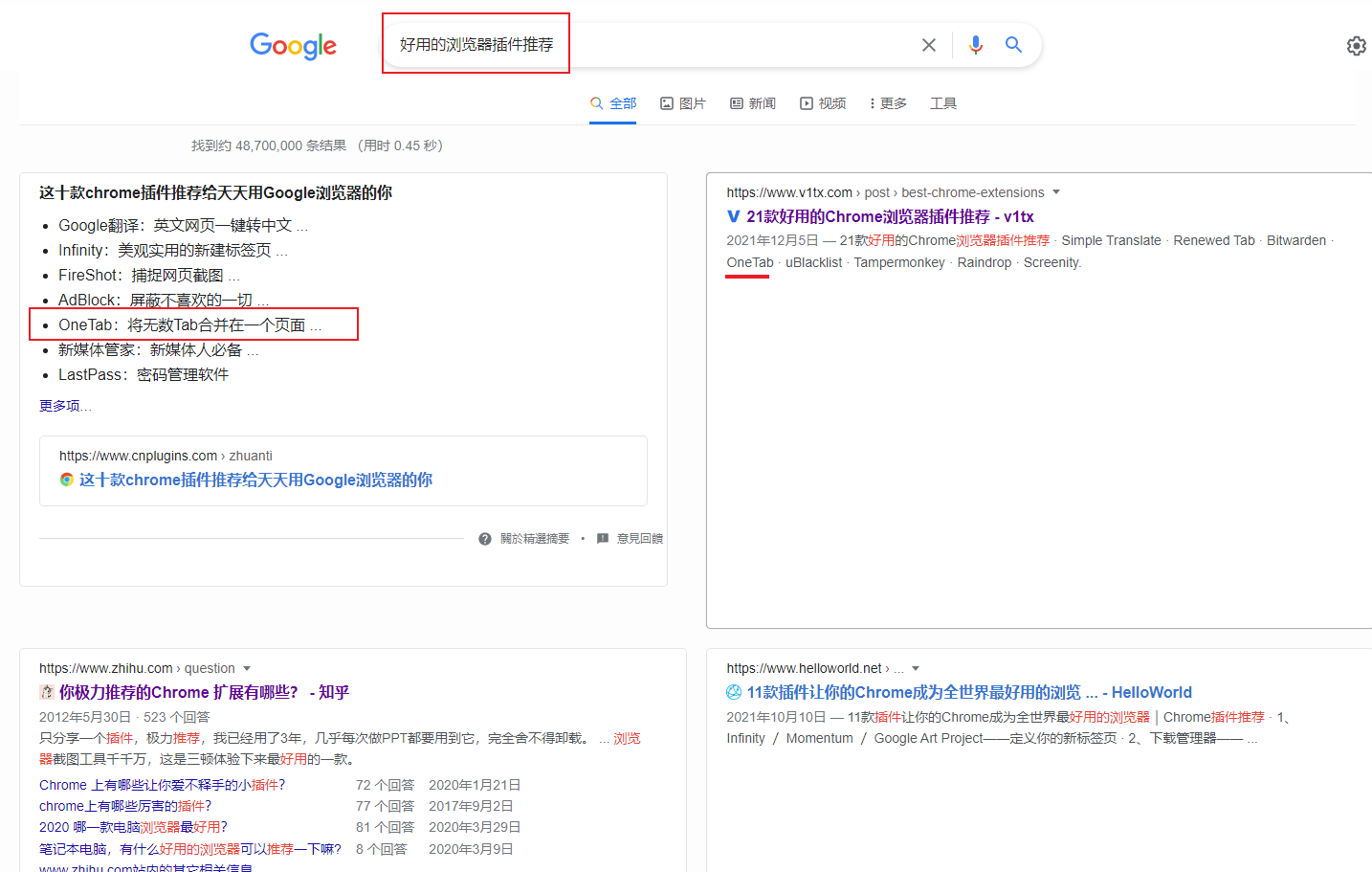Click the Infinity 新建标签页 list item
This screenshot has height=872, width=1372.
pos(173,251)
